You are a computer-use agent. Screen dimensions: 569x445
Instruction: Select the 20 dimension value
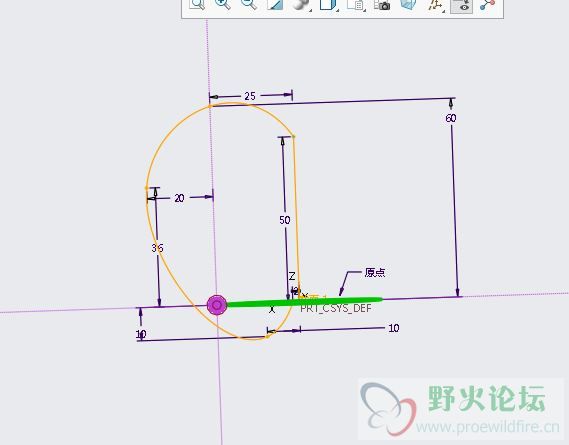pyautogui.click(x=179, y=198)
